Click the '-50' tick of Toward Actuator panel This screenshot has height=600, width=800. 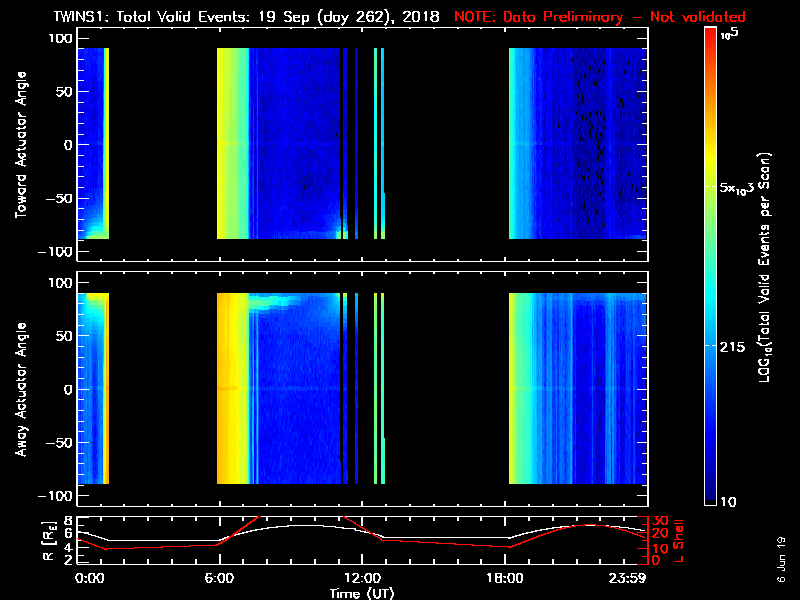pos(60,198)
